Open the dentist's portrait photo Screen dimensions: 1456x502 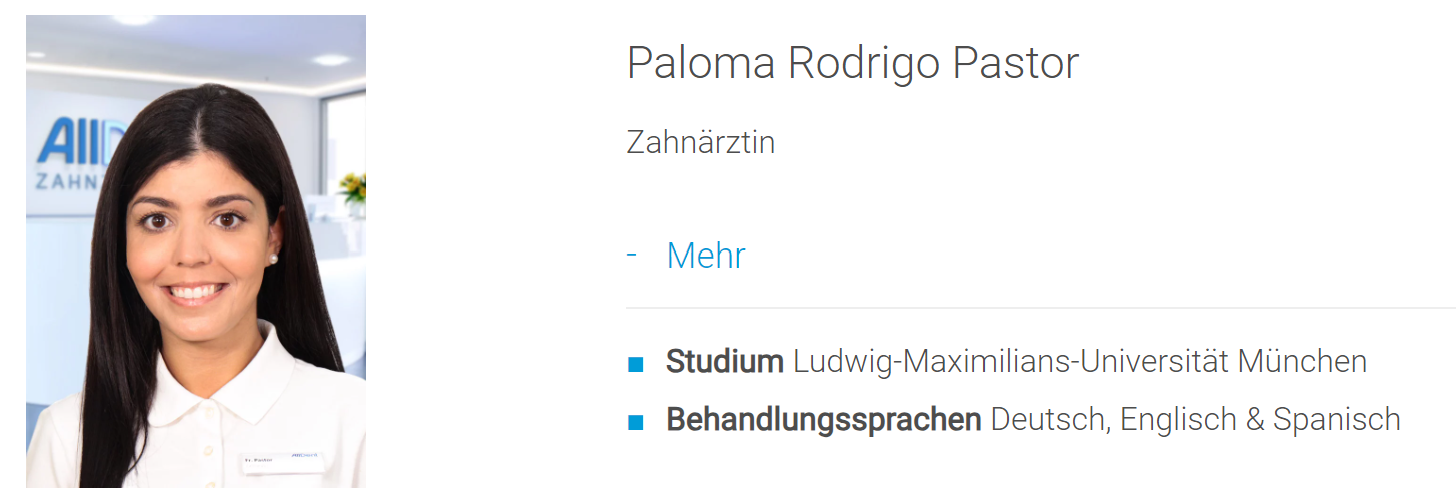tap(196, 251)
